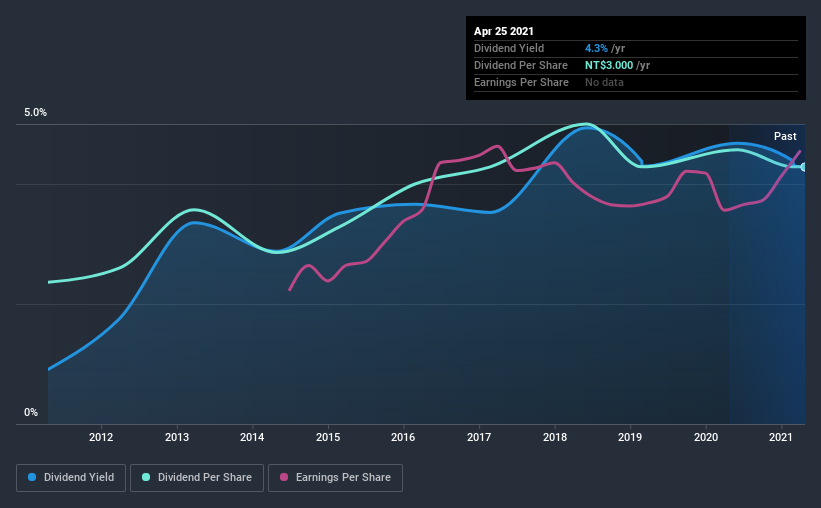Click the teal Dividend Per Share legend dot
Image resolution: width=821 pixels, height=508 pixels.
(146, 477)
